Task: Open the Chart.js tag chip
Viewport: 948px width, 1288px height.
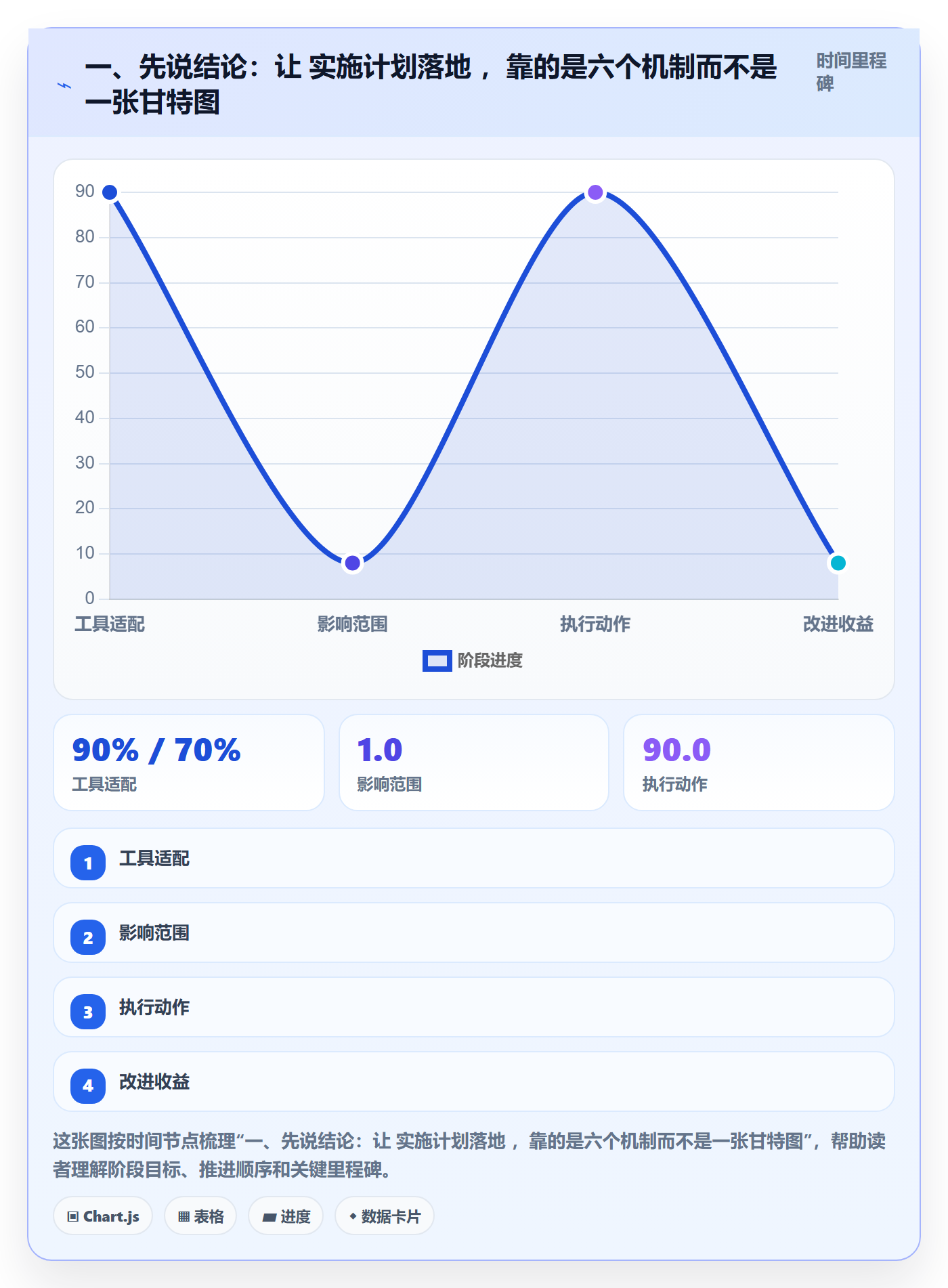Action: click(x=103, y=1216)
